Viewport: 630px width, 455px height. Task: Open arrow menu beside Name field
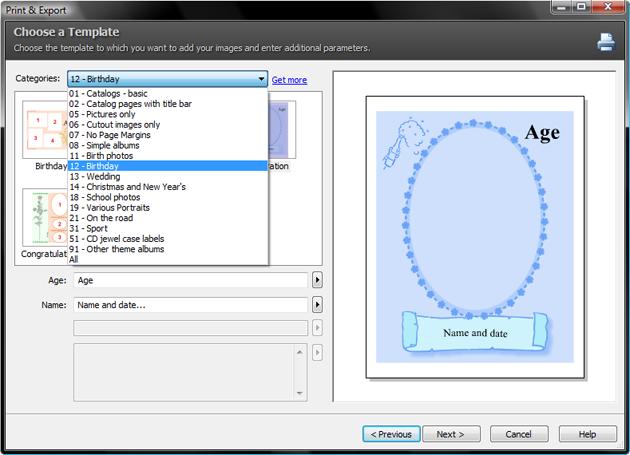pos(317,305)
